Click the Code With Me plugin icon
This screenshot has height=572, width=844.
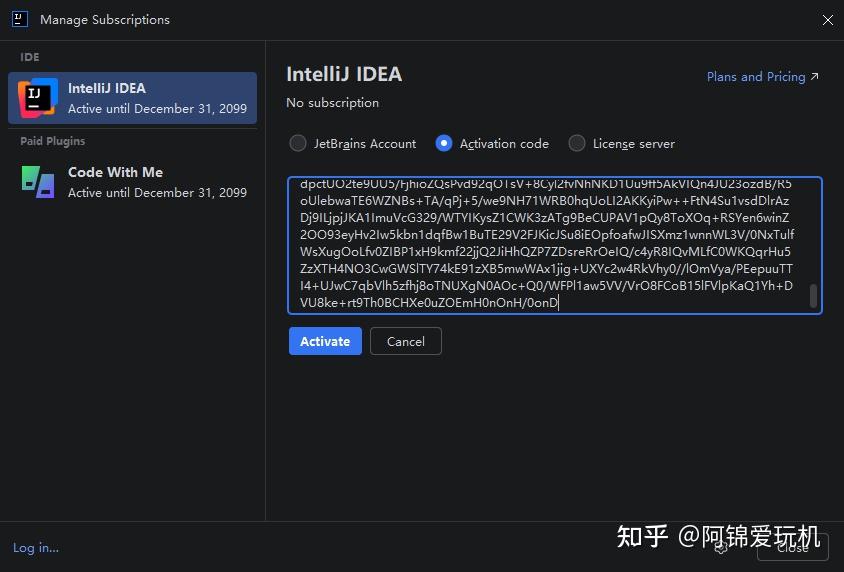pos(38,182)
